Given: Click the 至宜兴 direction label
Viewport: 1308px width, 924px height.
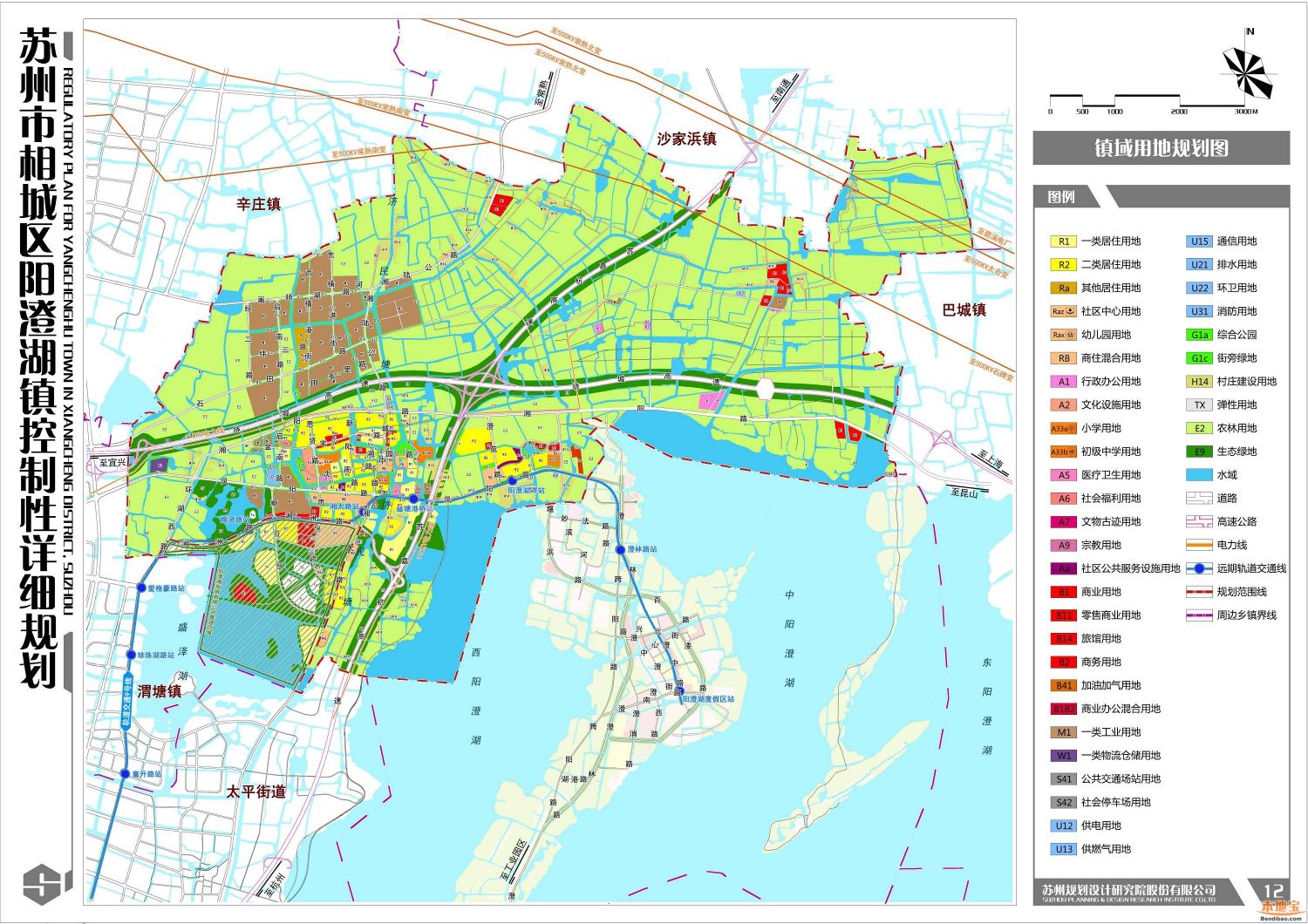Looking at the screenshot, I should coord(114,463).
